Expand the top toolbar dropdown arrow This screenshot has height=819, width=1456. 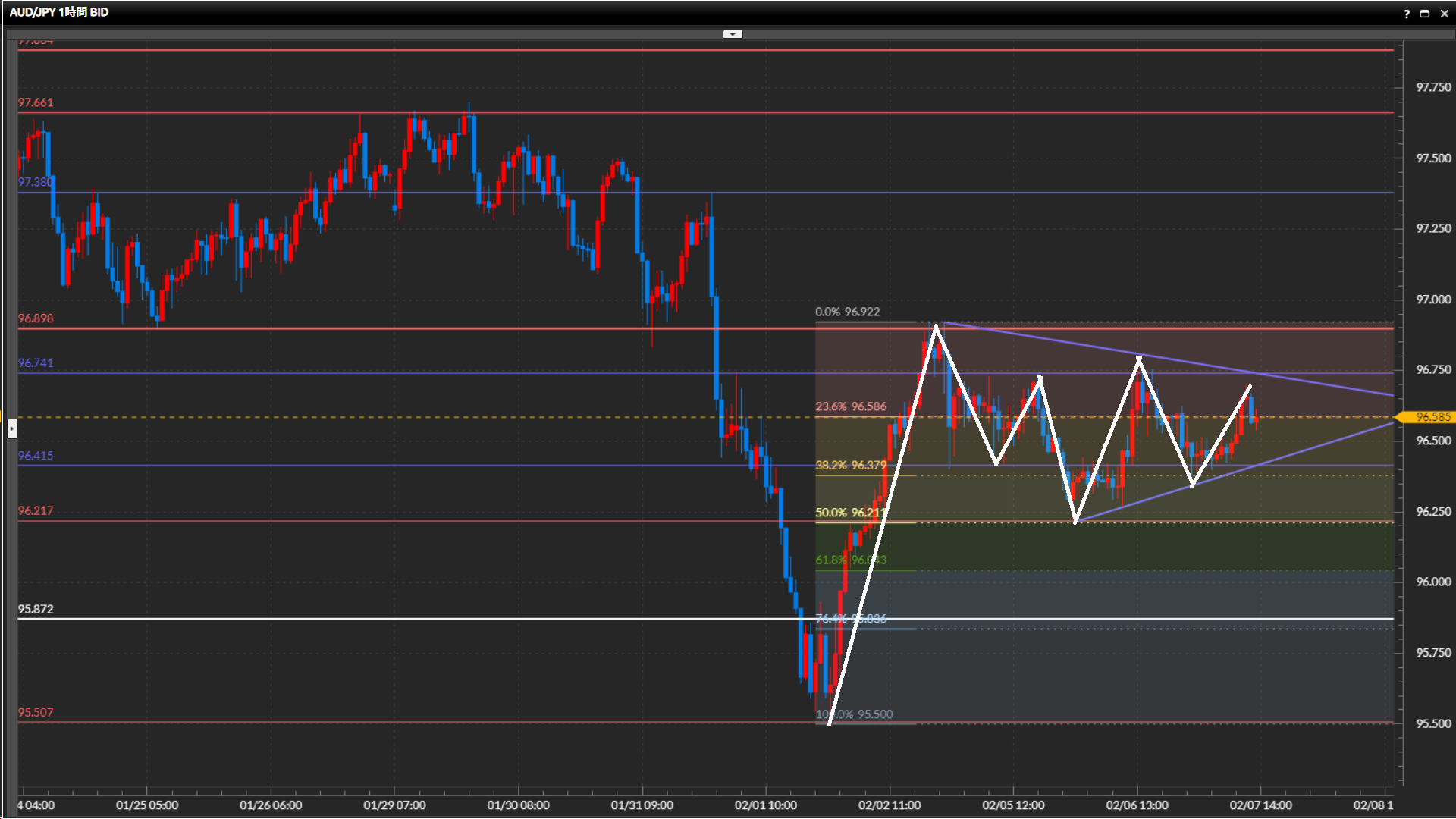tap(733, 34)
